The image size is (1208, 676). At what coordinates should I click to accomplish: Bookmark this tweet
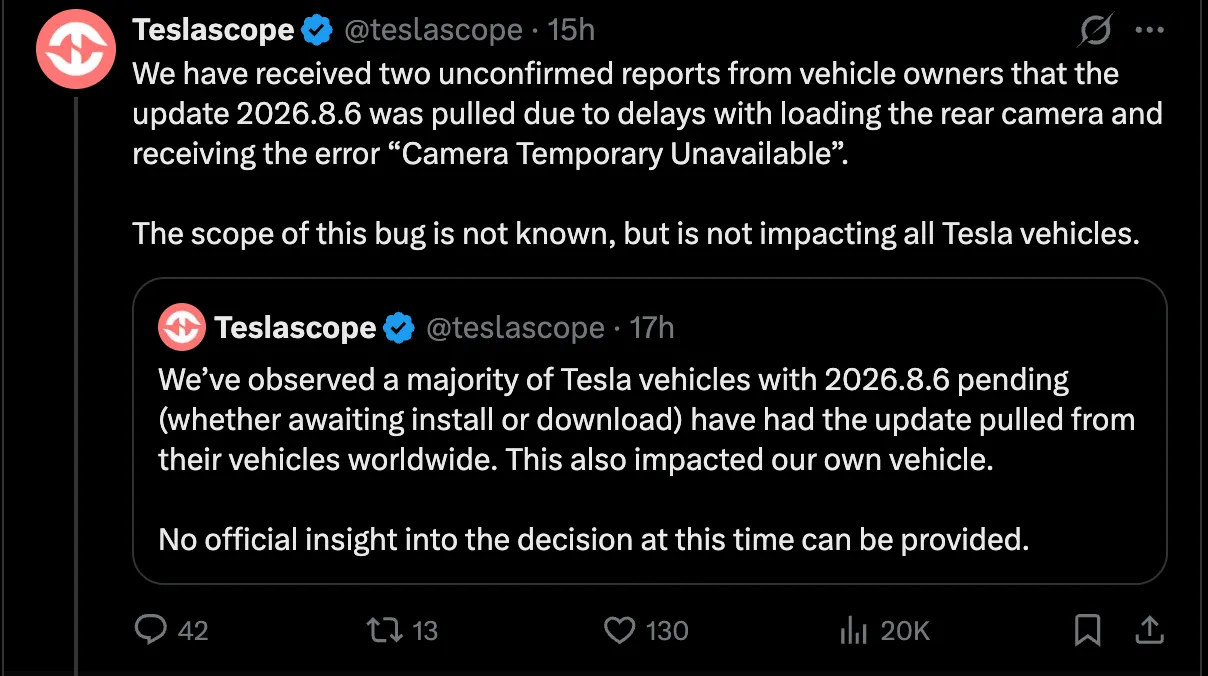[x=1088, y=630]
